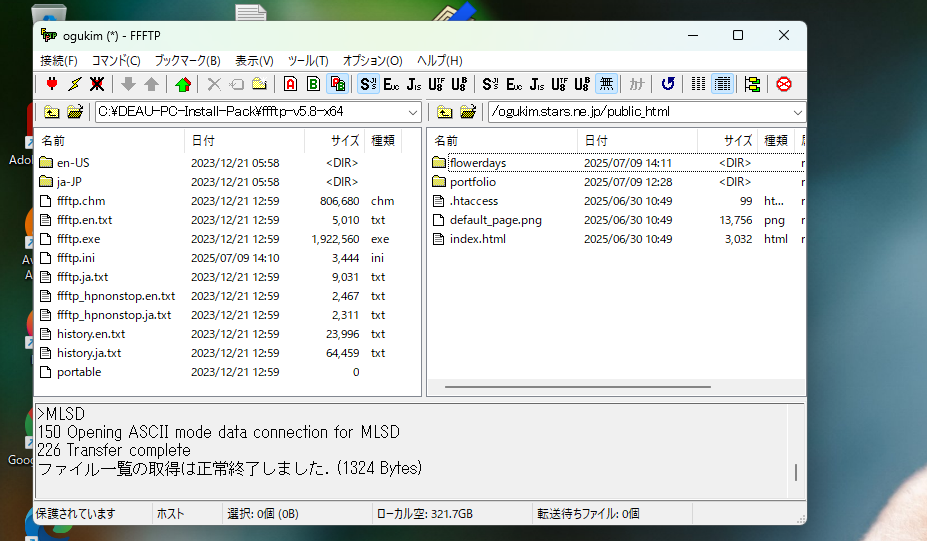Open change-folder icon in local pane

click(75, 112)
